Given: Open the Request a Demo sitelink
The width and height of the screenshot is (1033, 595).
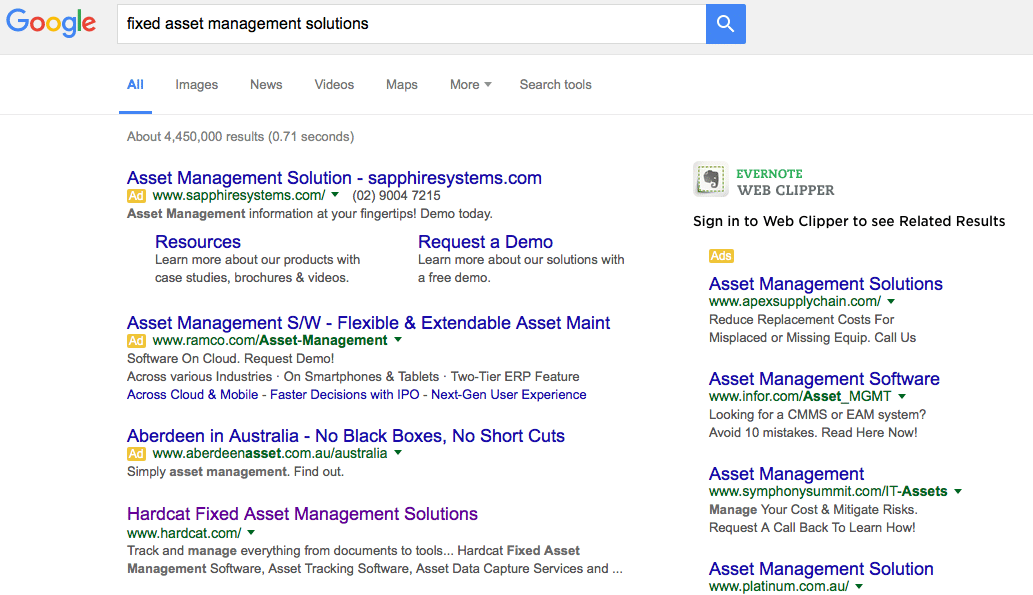Looking at the screenshot, I should pyautogui.click(x=485, y=242).
